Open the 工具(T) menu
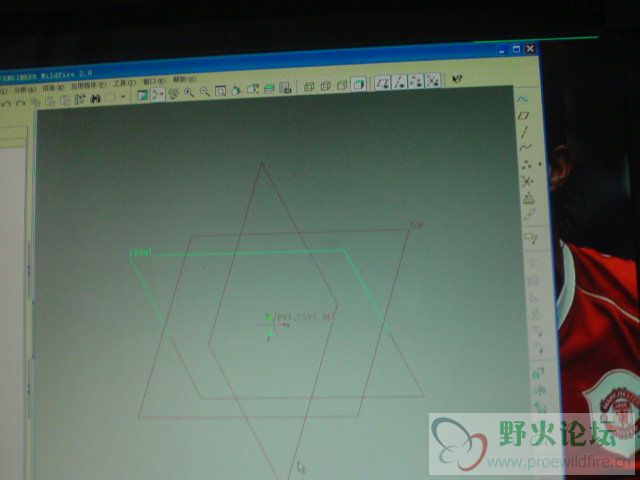Image resolution: width=640 pixels, height=480 pixels. click(124, 83)
